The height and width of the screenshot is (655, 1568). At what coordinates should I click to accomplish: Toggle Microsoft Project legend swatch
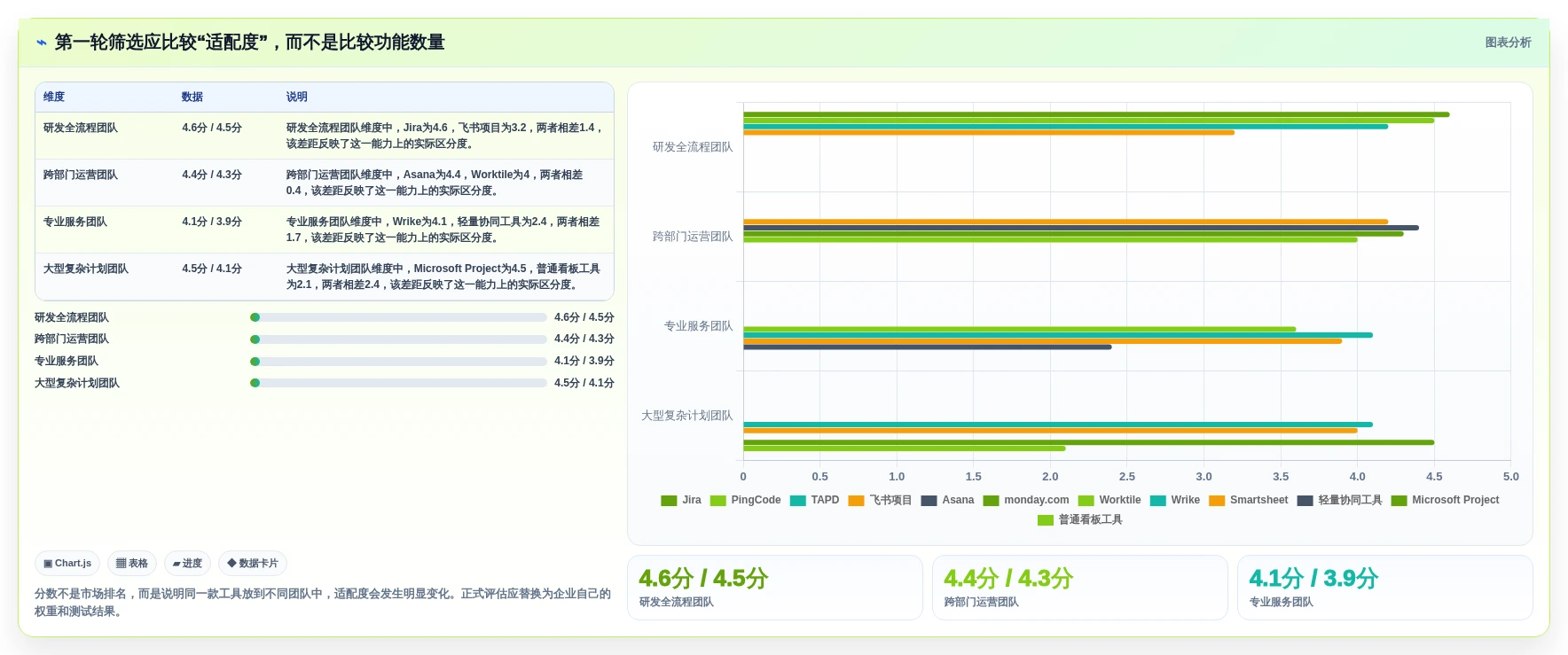tap(1399, 500)
